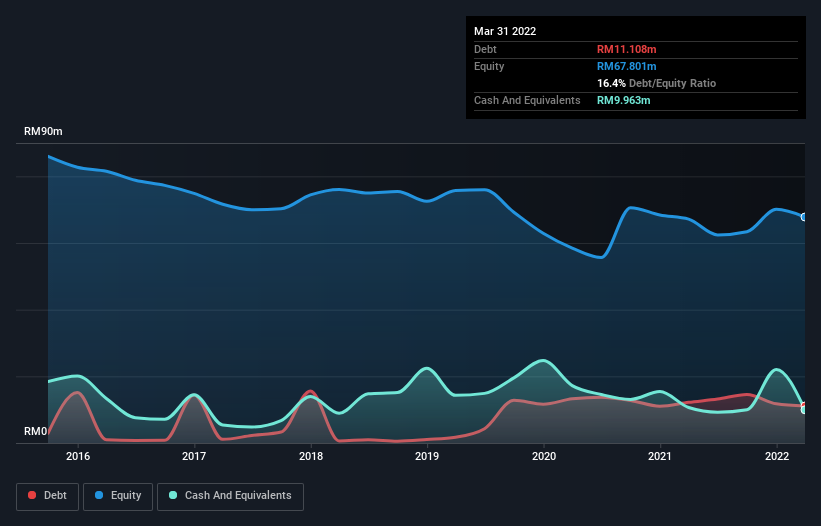Click the RM11.108m debt value
The height and width of the screenshot is (526, 821).
pyautogui.click(x=626, y=49)
